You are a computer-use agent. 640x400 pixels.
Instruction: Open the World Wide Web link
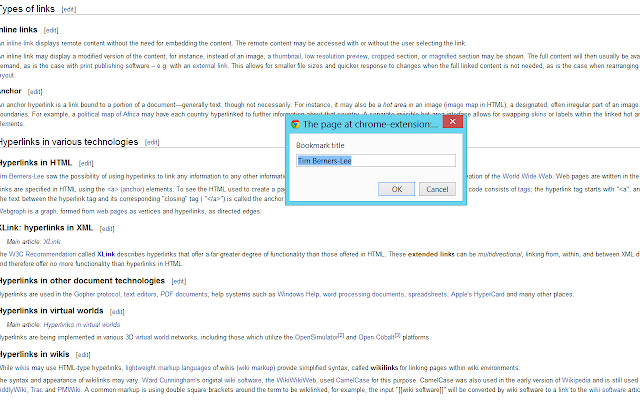(527, 176)
